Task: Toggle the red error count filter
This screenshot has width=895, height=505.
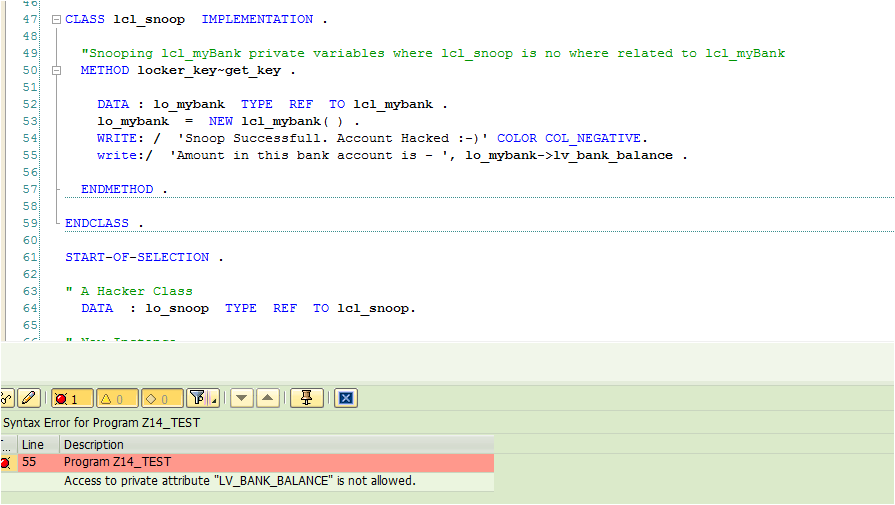Action: coord(72,398)
